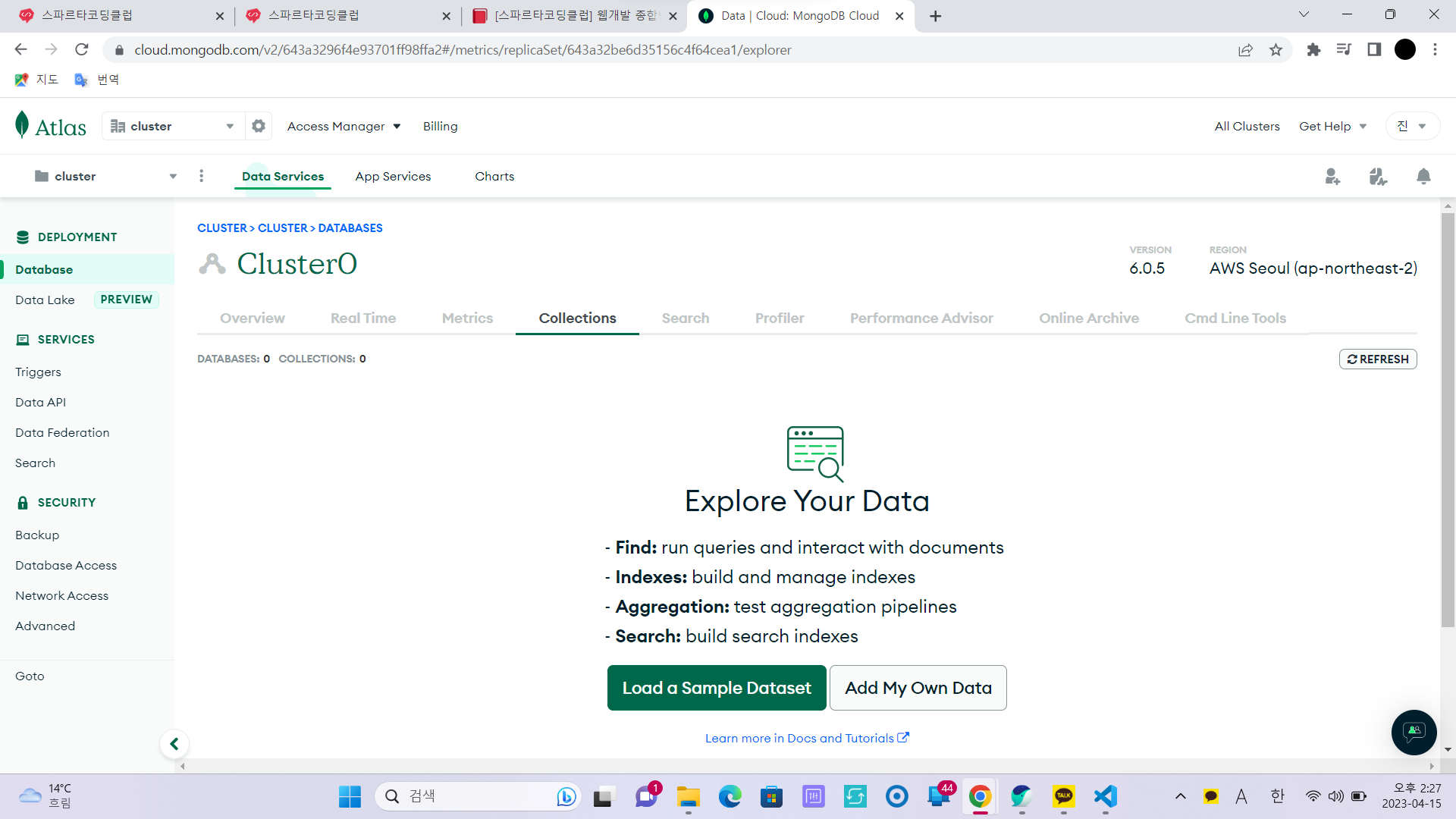Open the Access Manager dropdown
The width and height of the screenshot is (1456, 819).
click(x=344, y=126)
